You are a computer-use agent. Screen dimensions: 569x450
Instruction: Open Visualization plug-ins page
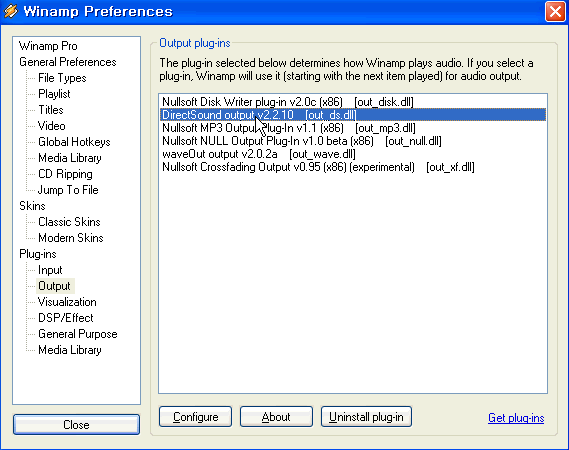point(67,302)
